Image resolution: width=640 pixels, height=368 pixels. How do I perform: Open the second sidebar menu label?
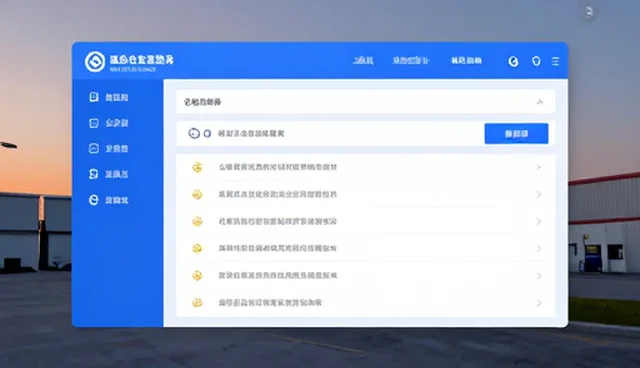117,123
